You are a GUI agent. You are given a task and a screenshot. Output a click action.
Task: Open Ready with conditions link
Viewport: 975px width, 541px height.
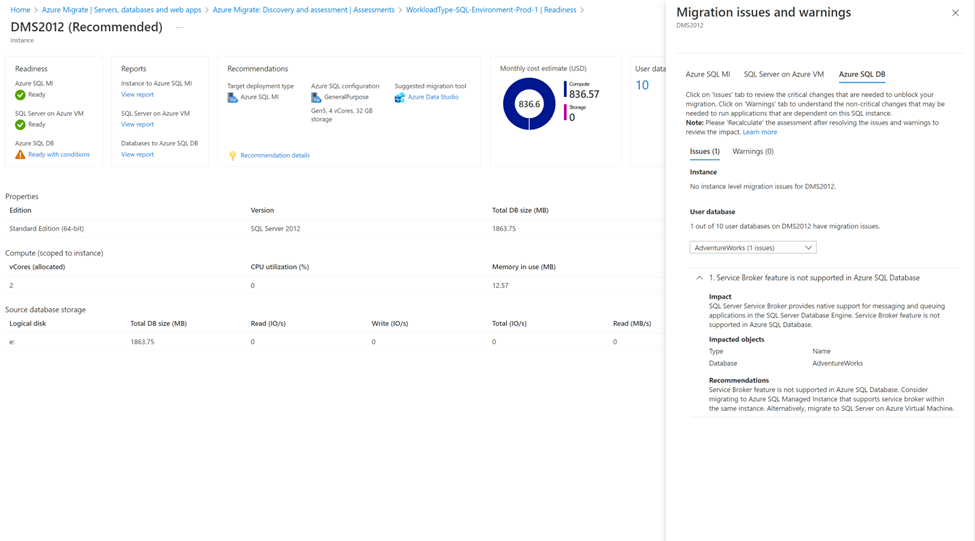[59, 155]
